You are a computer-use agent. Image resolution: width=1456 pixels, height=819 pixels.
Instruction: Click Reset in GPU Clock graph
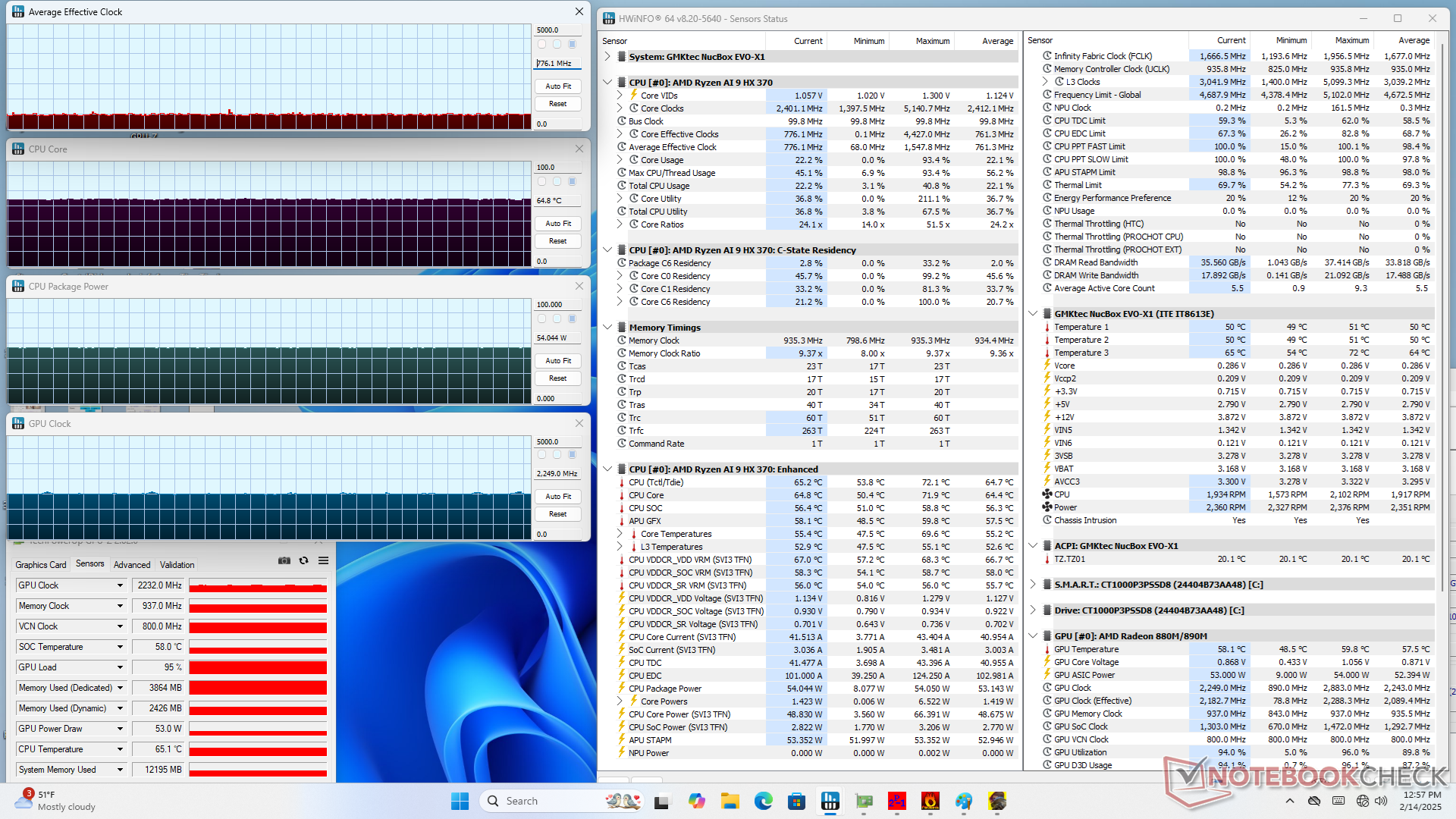coord(558,514)
